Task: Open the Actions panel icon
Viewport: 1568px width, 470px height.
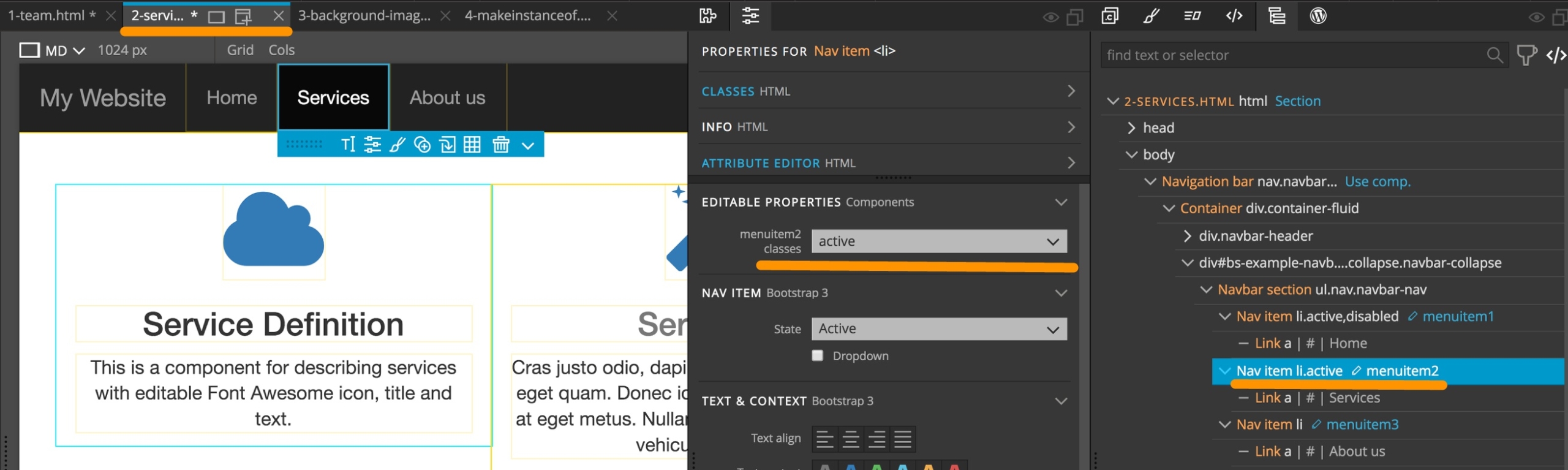Action: [x=1193, y=16]
